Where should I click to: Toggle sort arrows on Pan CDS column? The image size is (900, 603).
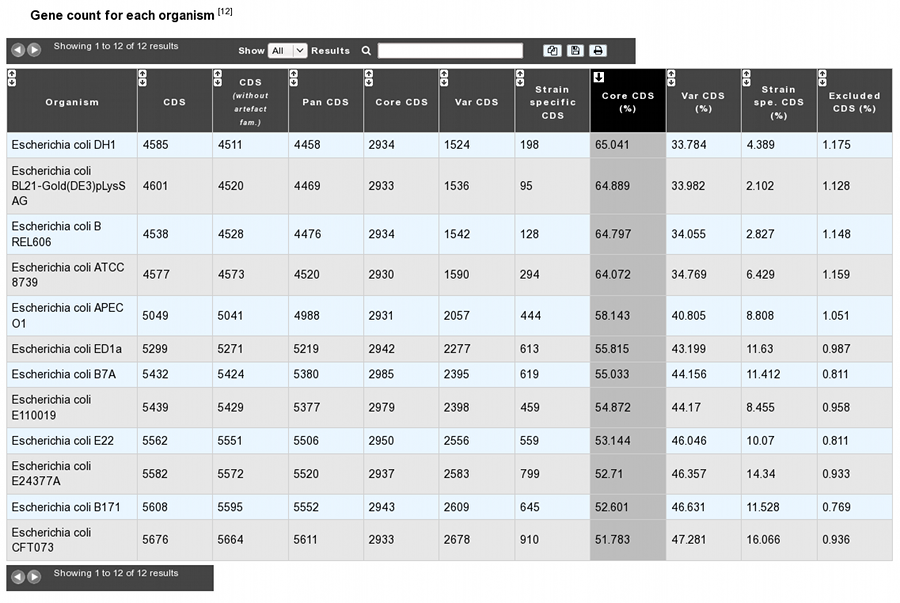pyautogui.click(x=293, y=78)
